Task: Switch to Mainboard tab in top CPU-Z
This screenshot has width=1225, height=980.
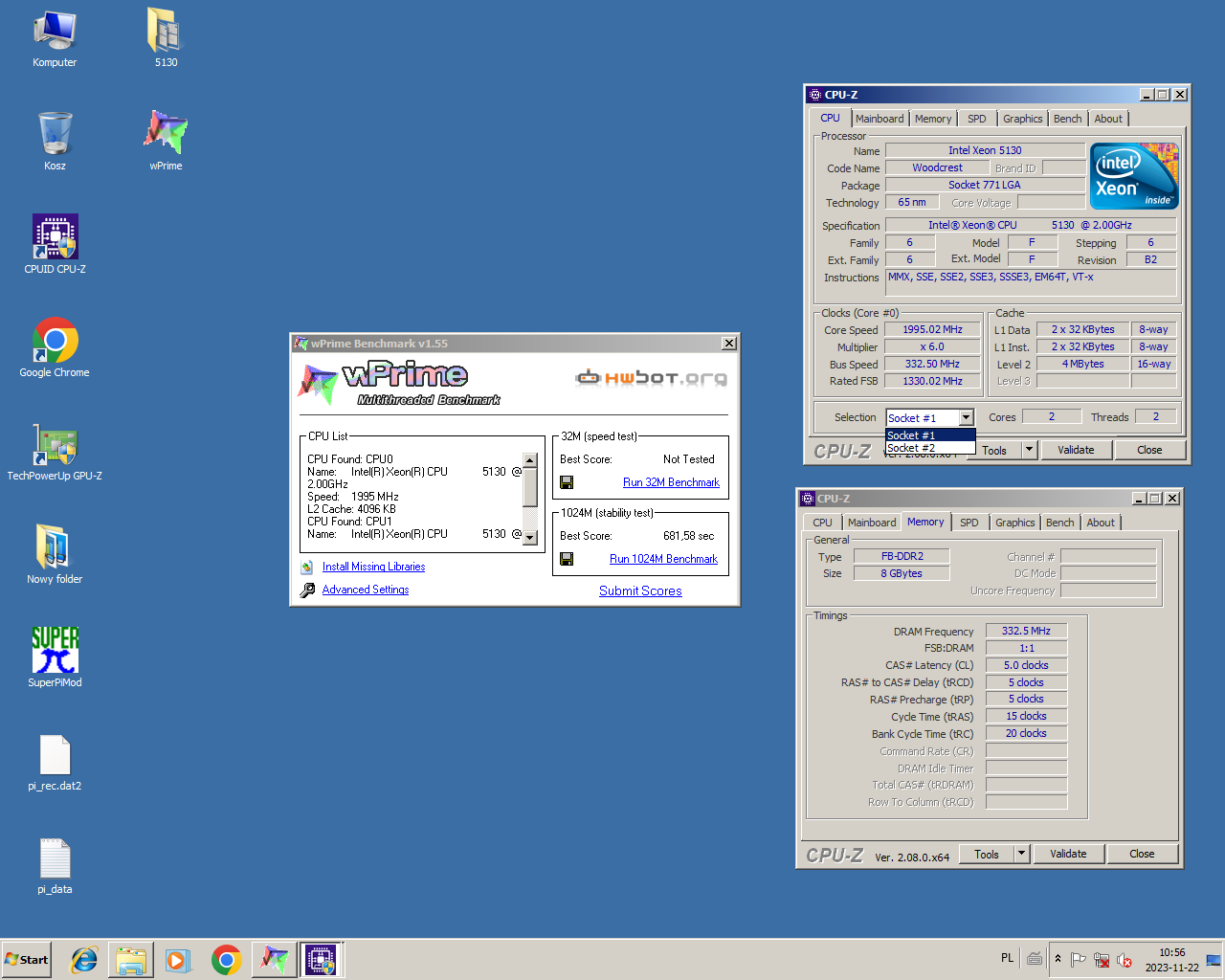Action: pyautogui.click(x=879, y=119)
